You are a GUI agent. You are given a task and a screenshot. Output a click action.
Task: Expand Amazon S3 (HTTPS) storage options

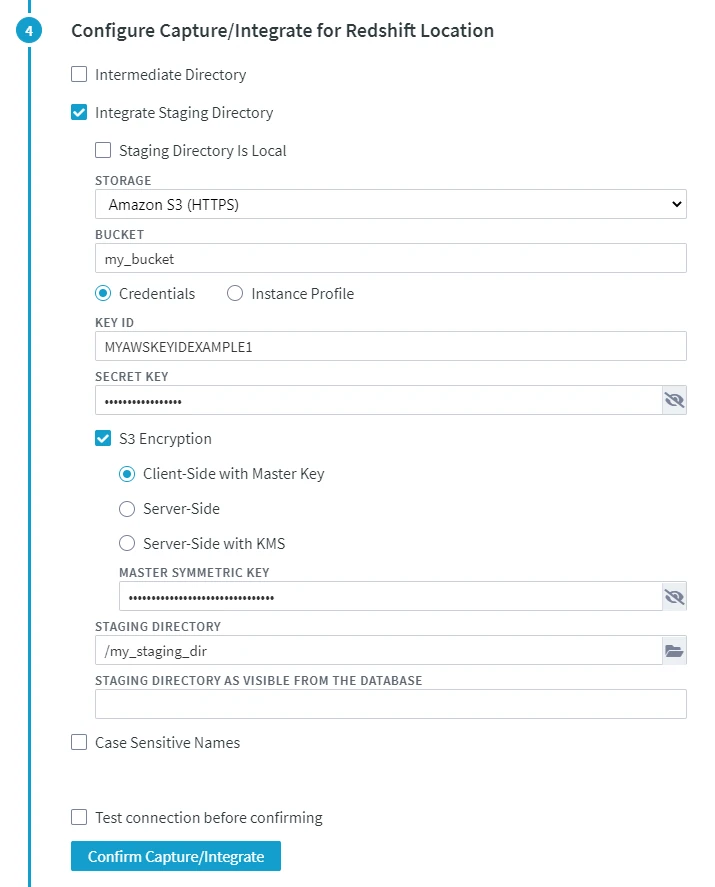(x=390, y=203)
